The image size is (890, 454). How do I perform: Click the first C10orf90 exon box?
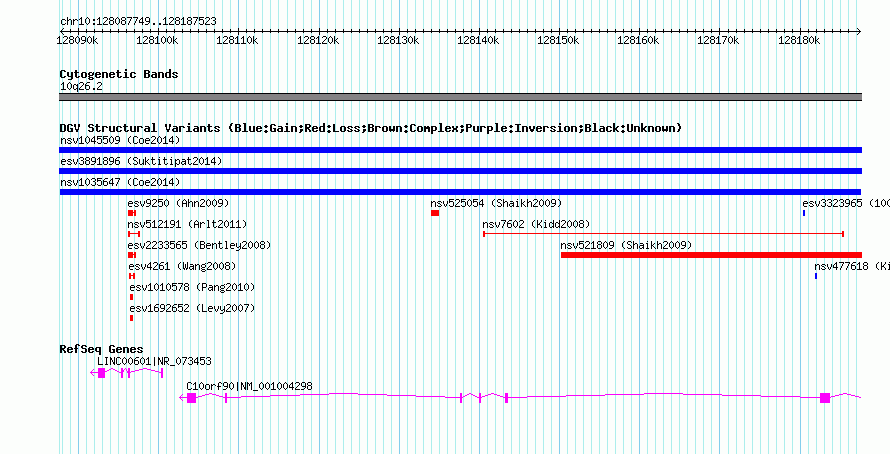tap(191, 398)
